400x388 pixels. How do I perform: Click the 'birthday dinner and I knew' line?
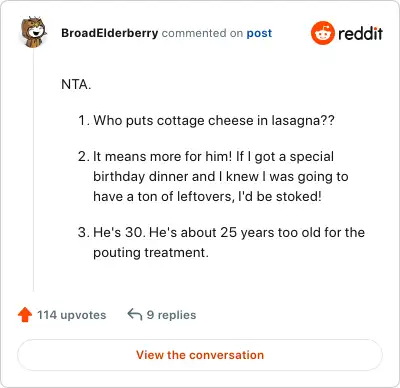point(221,176)
